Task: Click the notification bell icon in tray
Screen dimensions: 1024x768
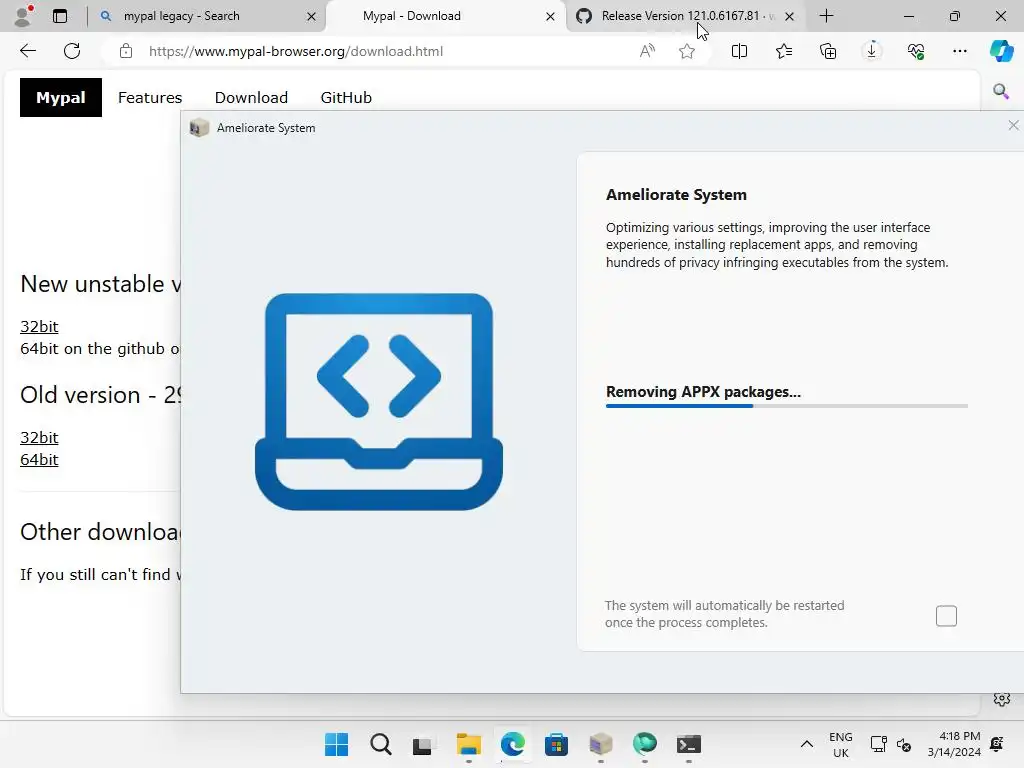Action: pos(997,744)
